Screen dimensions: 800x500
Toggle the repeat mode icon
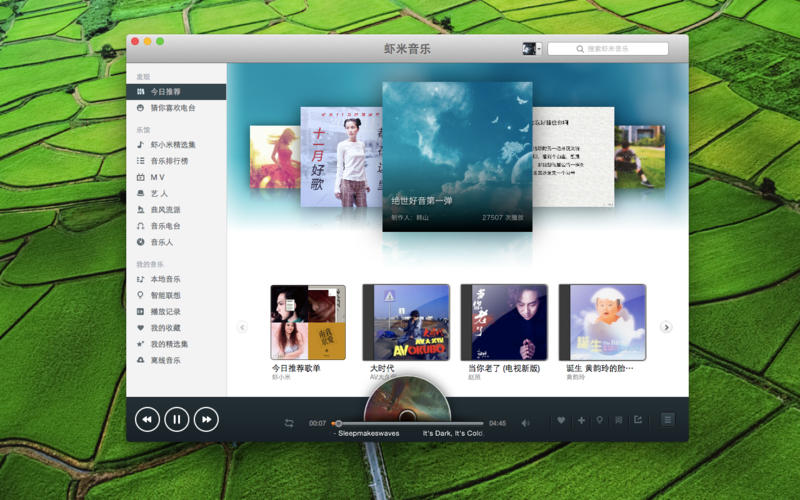[x=289, y=423]
